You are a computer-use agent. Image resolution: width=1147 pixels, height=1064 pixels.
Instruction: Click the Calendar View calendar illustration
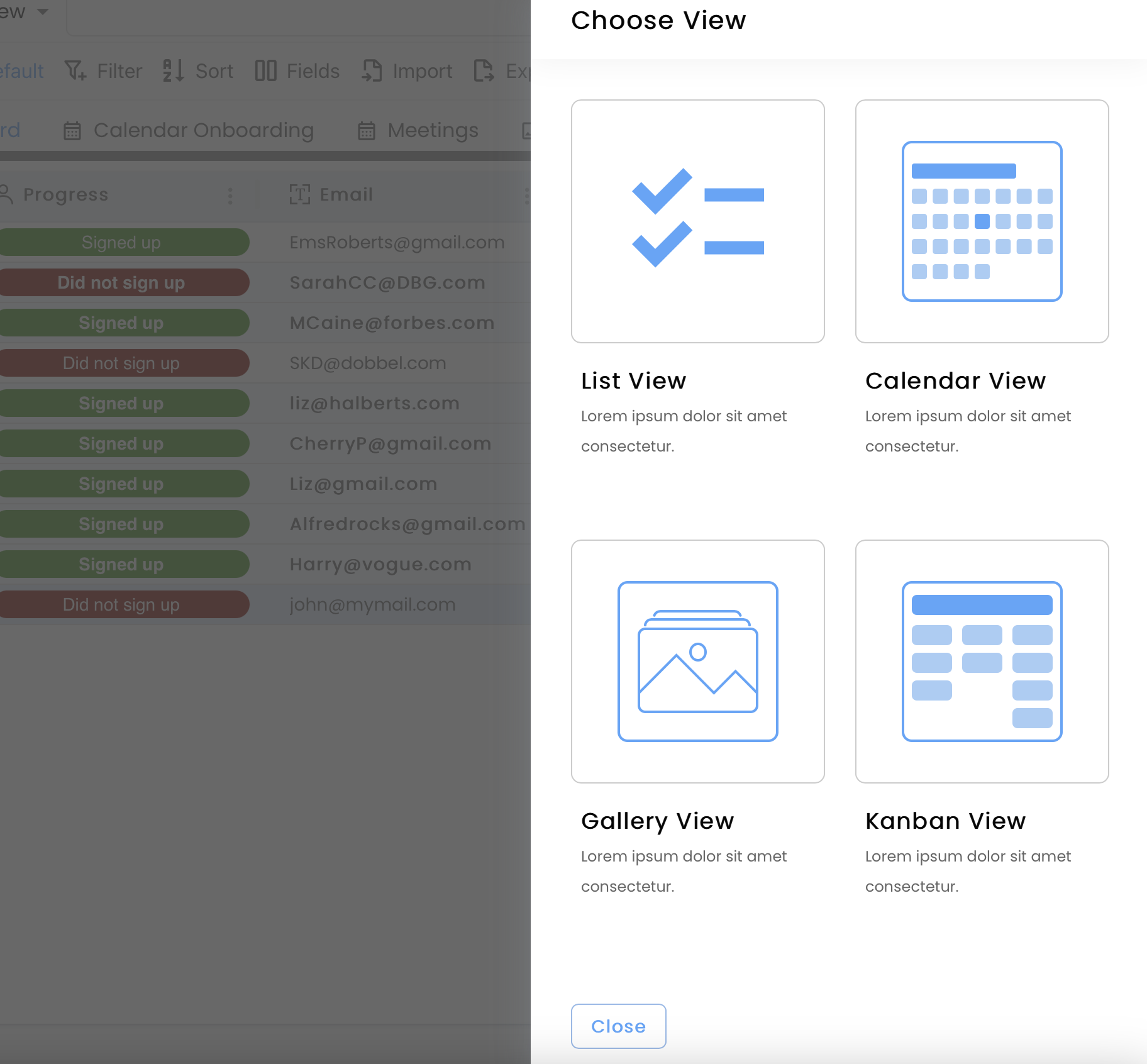982,220
